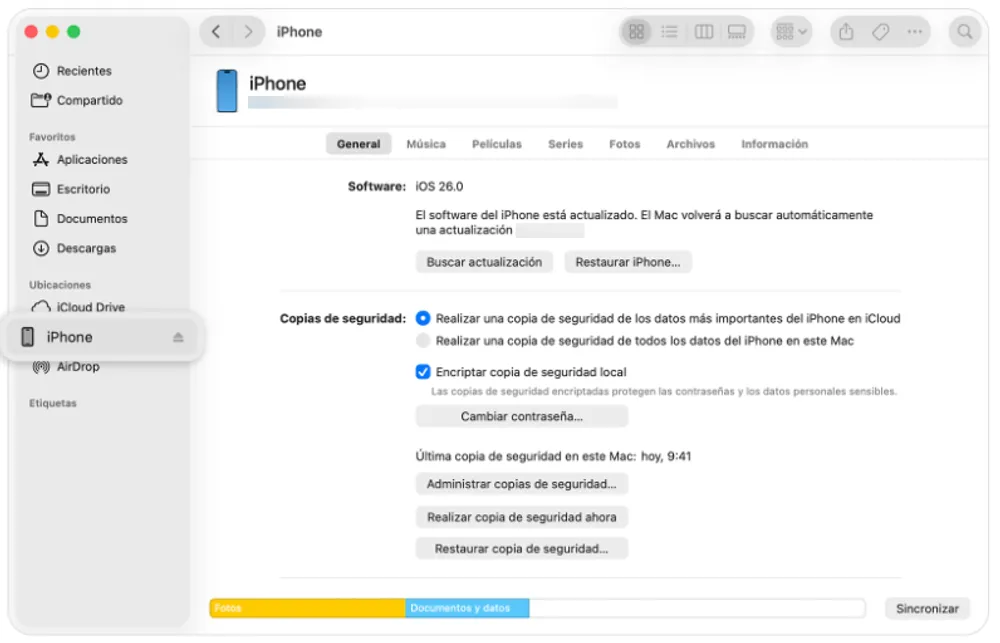Image resolution: width=1000 pixels, height=643 pixels.
Task: Go forward using the right navigation chevron
Action: (x=248, y=31)
